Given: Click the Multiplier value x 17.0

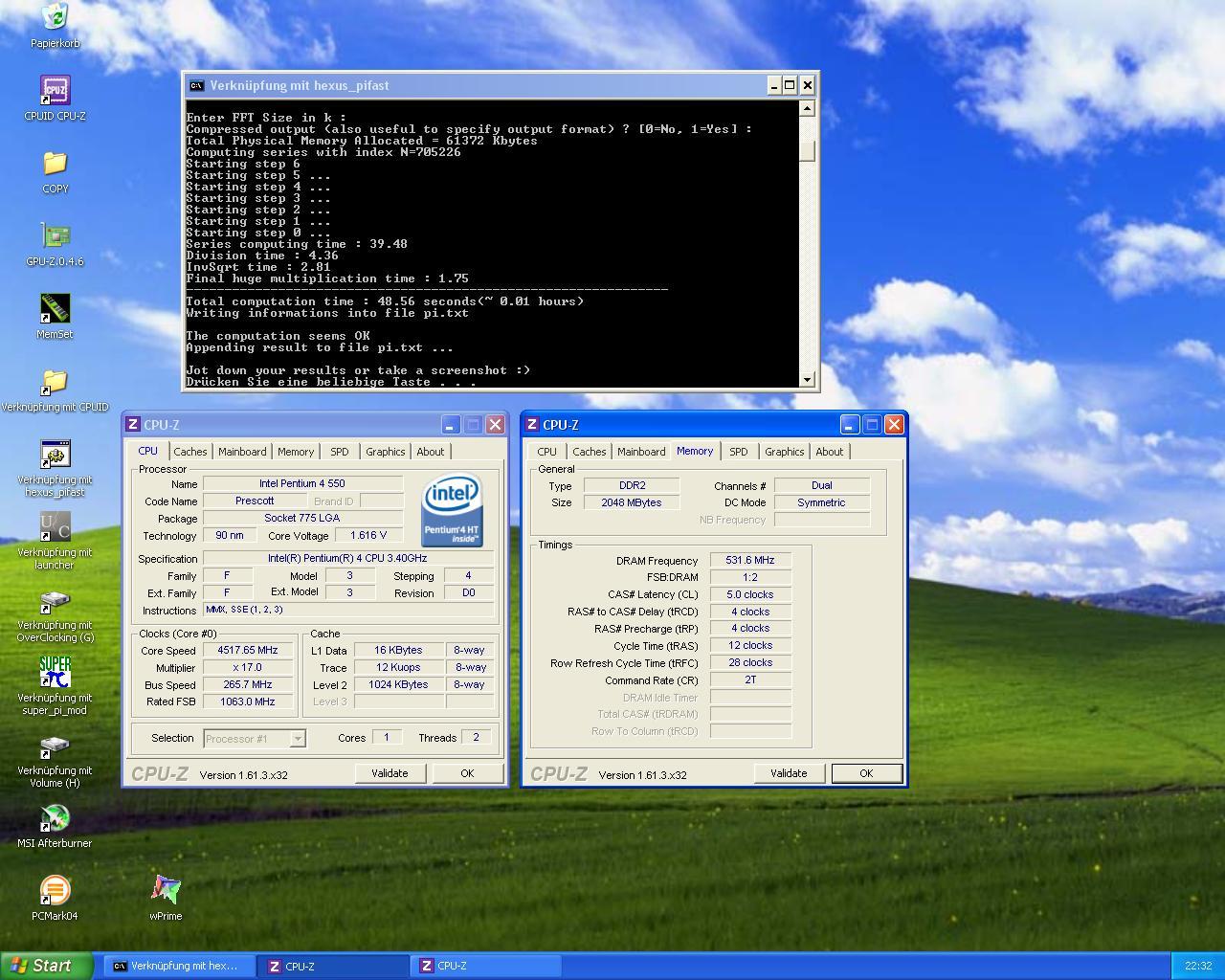Looking at the screenshot, I should click(248, 667).
